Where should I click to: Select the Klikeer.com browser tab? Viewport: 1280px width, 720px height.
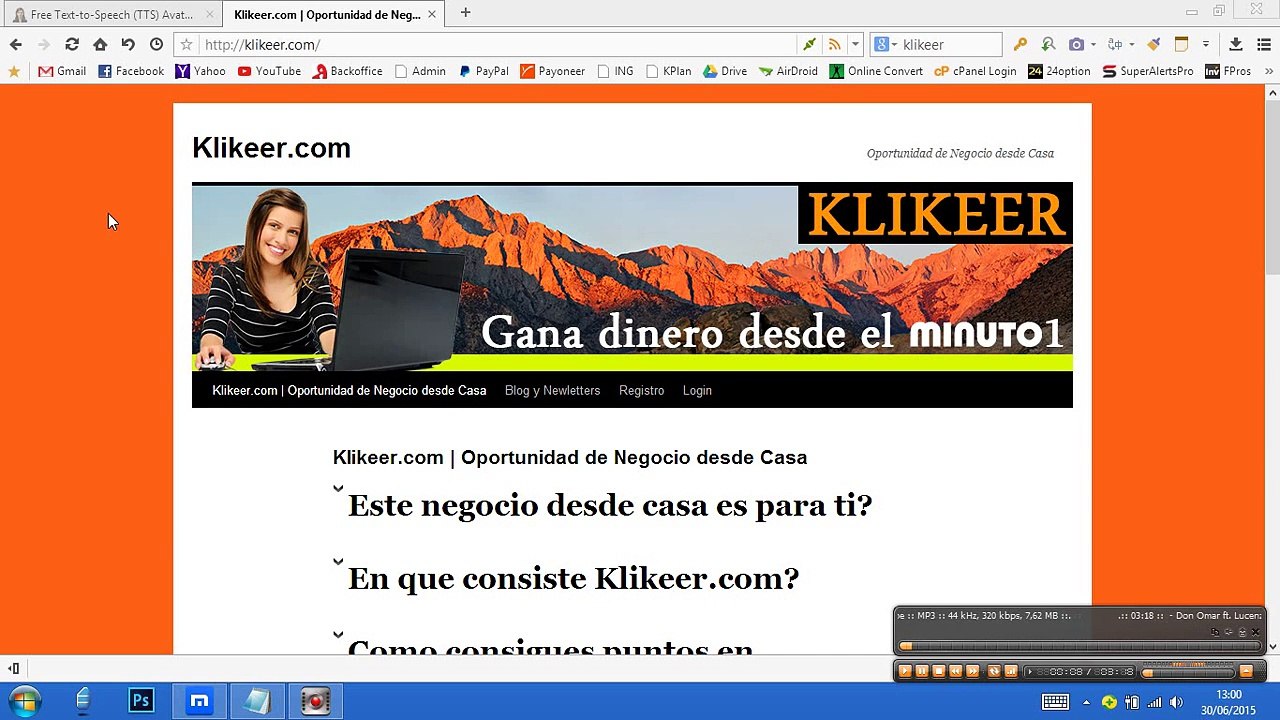333,15
